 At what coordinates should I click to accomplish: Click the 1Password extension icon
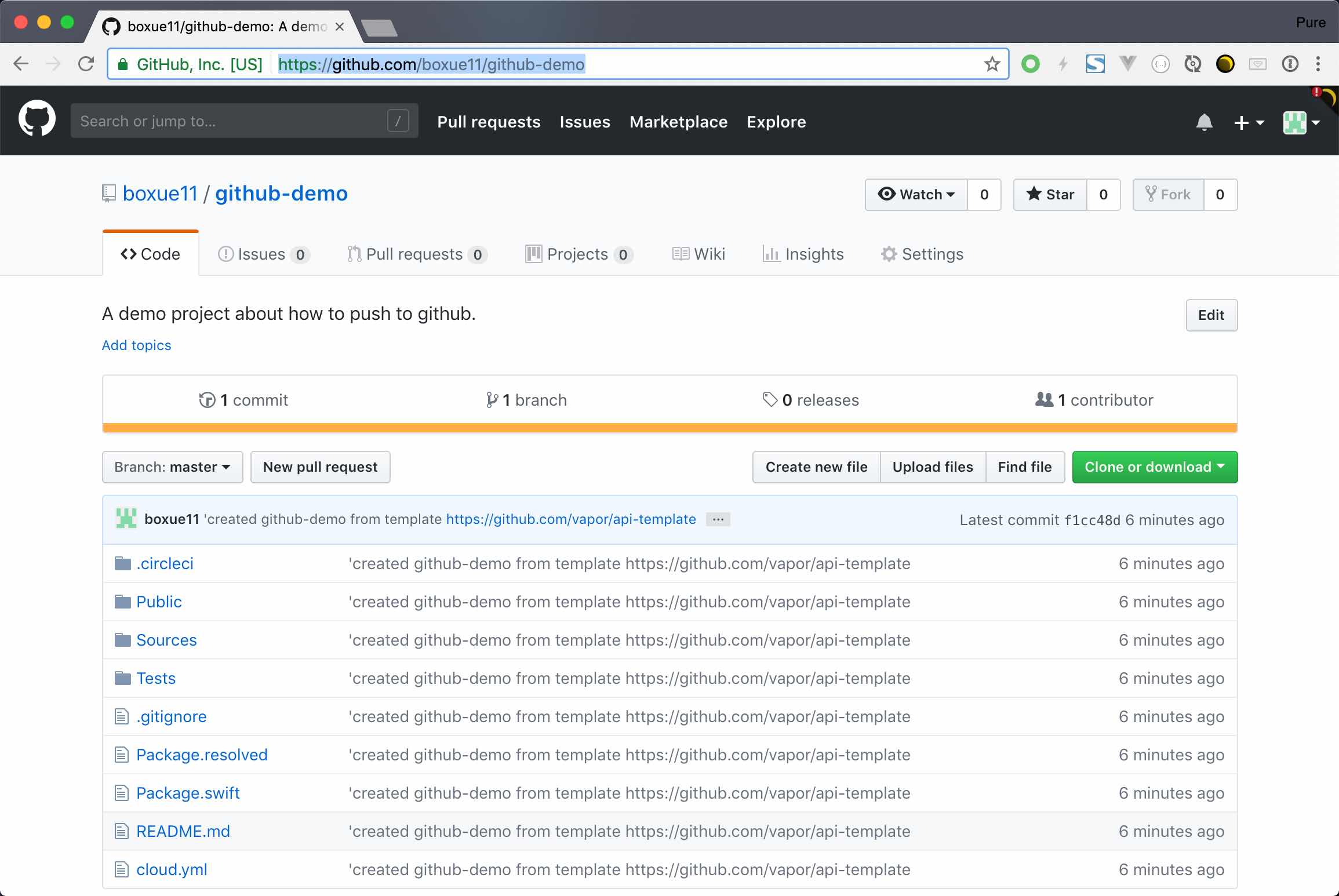click(1290, 64)
